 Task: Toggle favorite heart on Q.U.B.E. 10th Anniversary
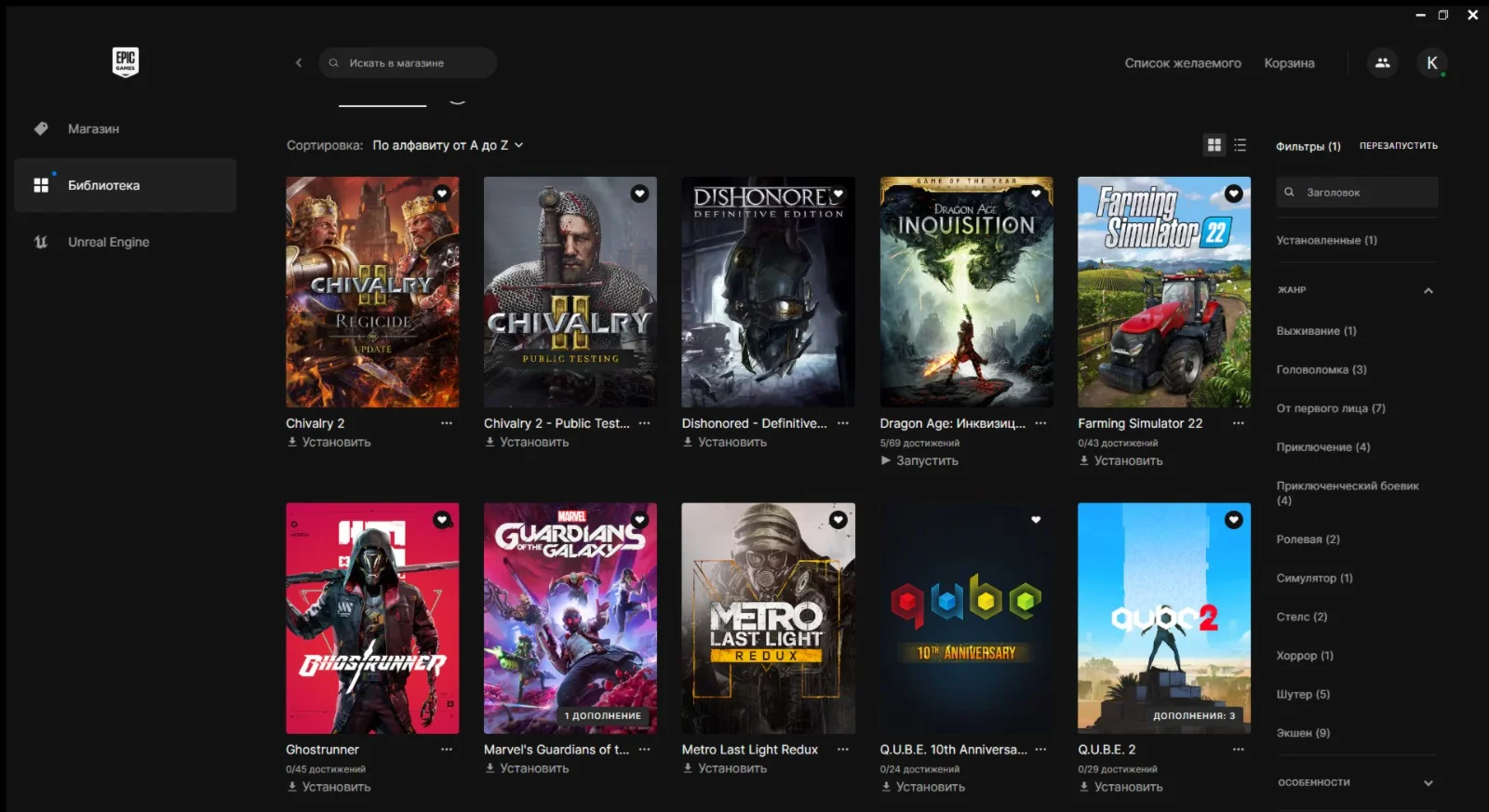click(1036, 520)
